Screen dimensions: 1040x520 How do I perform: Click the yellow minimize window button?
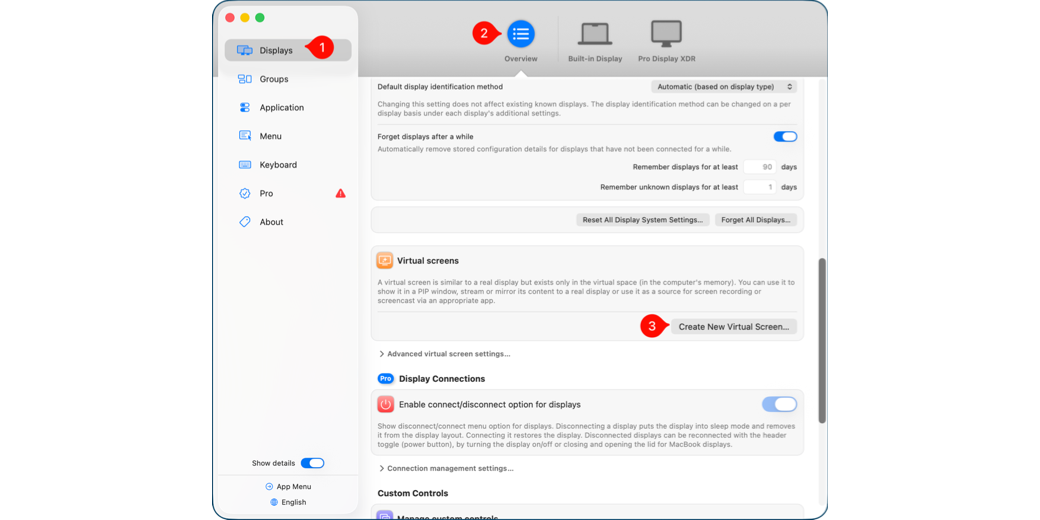pos(245,18)
